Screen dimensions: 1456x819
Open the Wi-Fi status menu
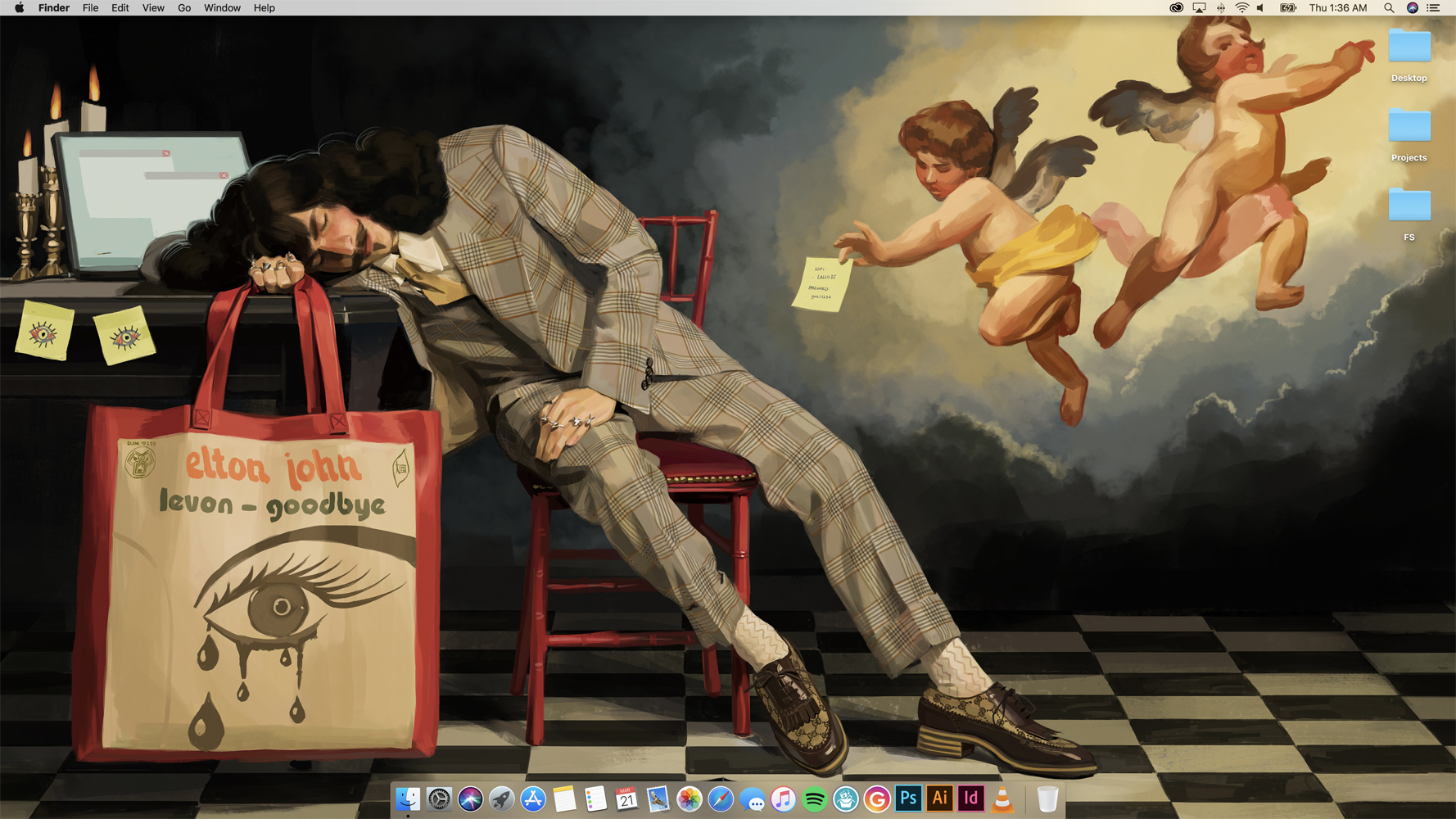click(1241, 7)
